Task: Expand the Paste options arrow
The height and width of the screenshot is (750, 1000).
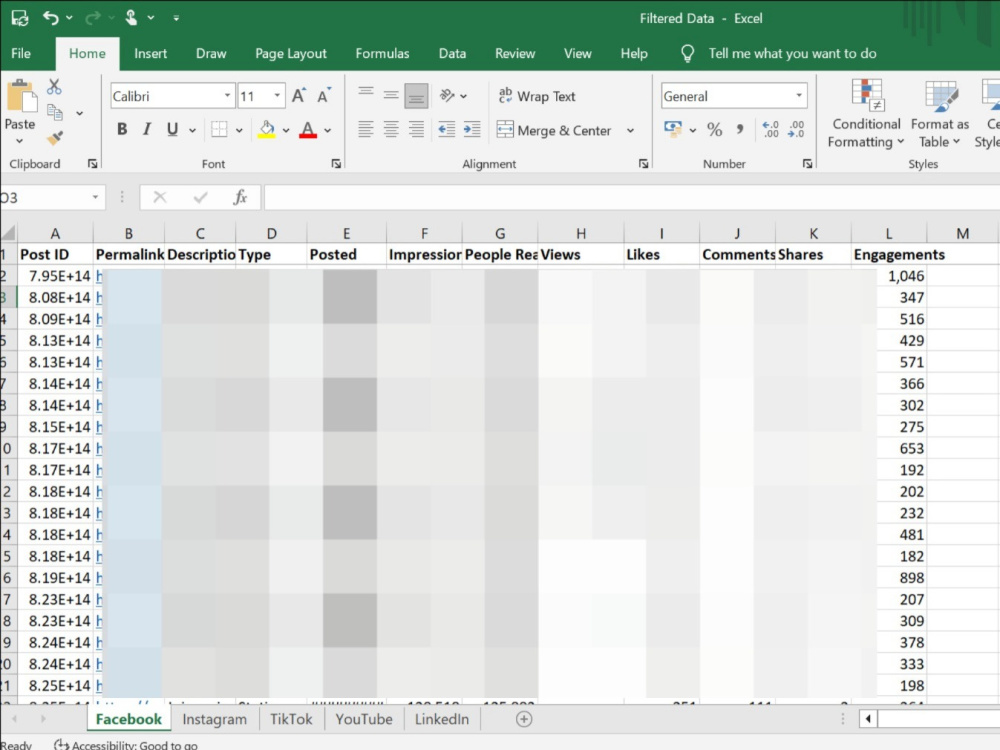Action: click(19, 141)
